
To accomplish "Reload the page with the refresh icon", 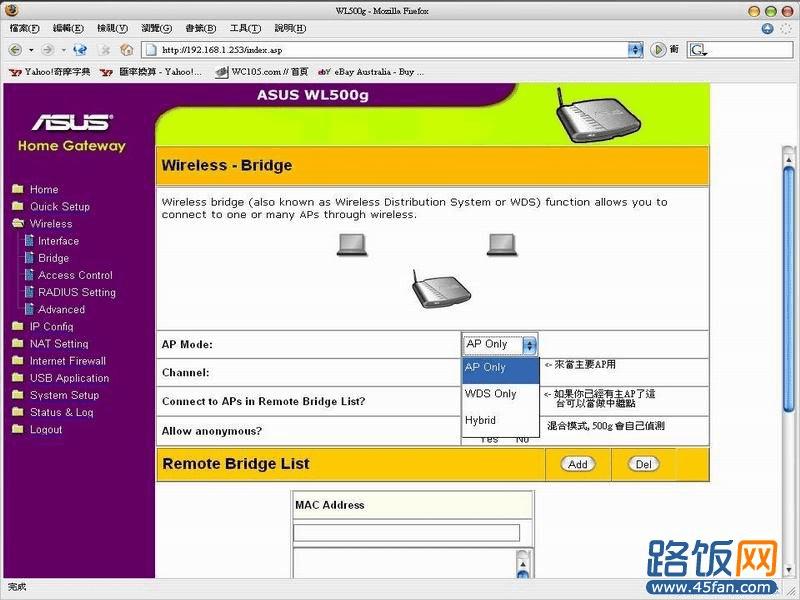I will click(x=80, y=50).
